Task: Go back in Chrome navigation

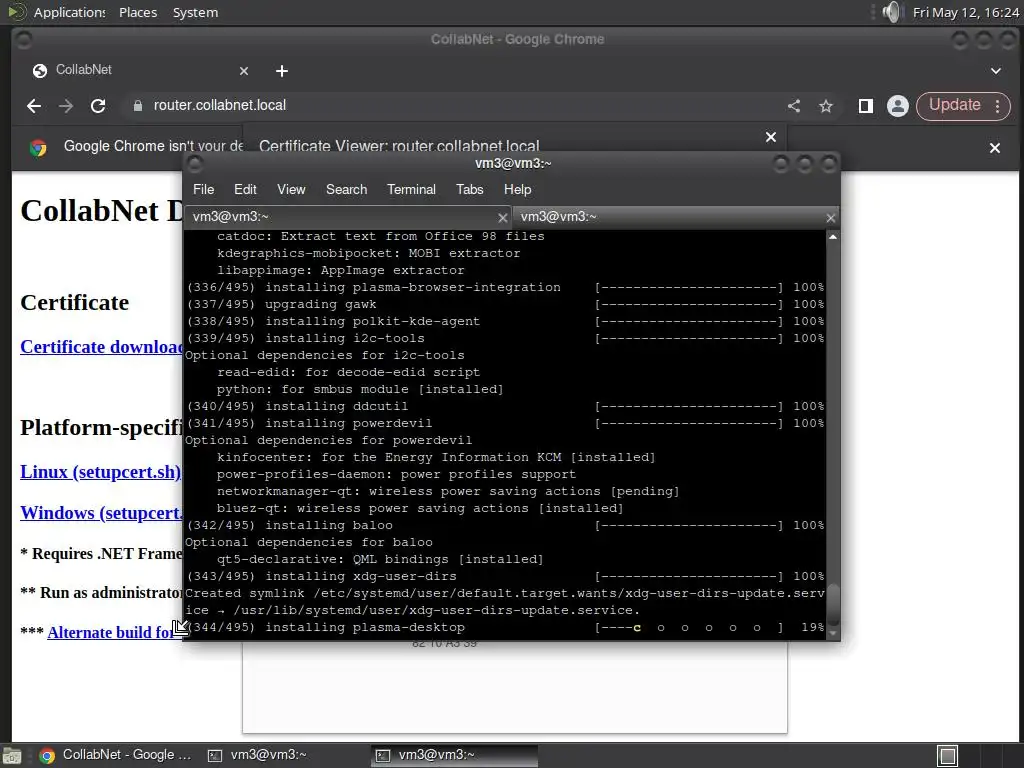Action: [x=34, y=106]
